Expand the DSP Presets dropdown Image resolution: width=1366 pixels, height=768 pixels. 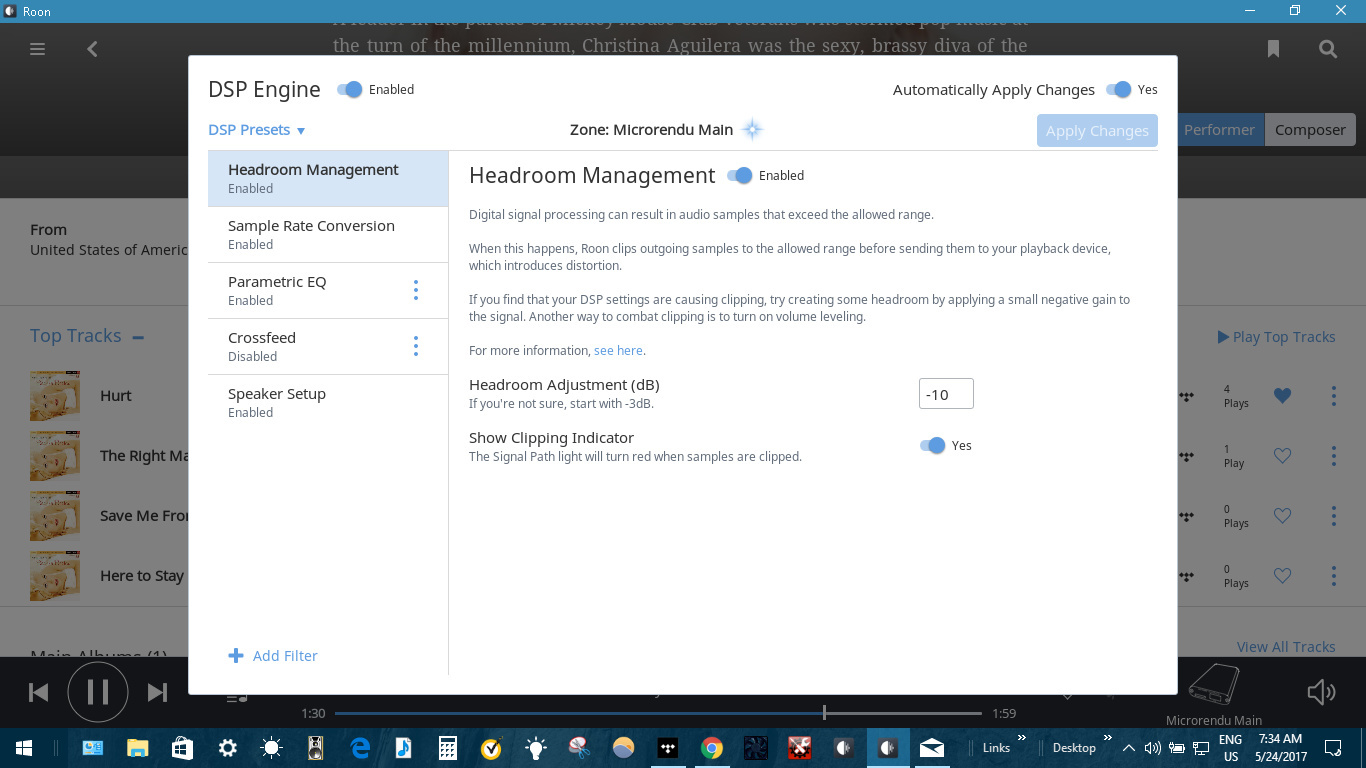click(257, 130)
